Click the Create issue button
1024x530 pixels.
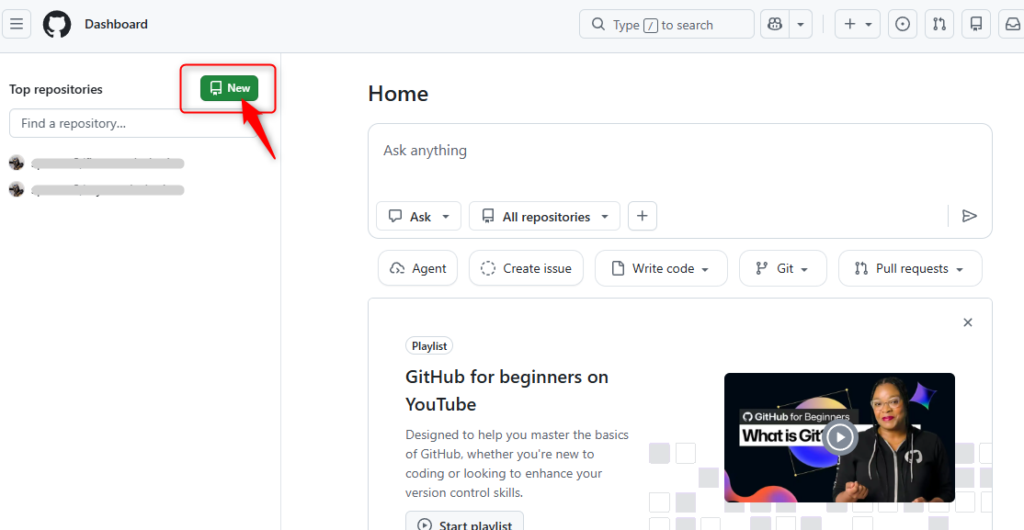pyautogui.click(x=526, y=268)
